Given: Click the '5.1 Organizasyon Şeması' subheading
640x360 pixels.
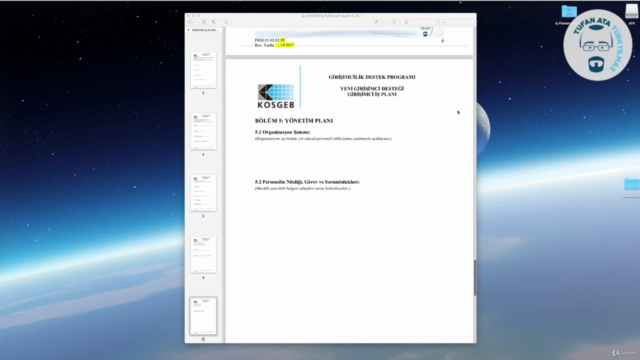Looking at the screenshot, I should (282, 132).
